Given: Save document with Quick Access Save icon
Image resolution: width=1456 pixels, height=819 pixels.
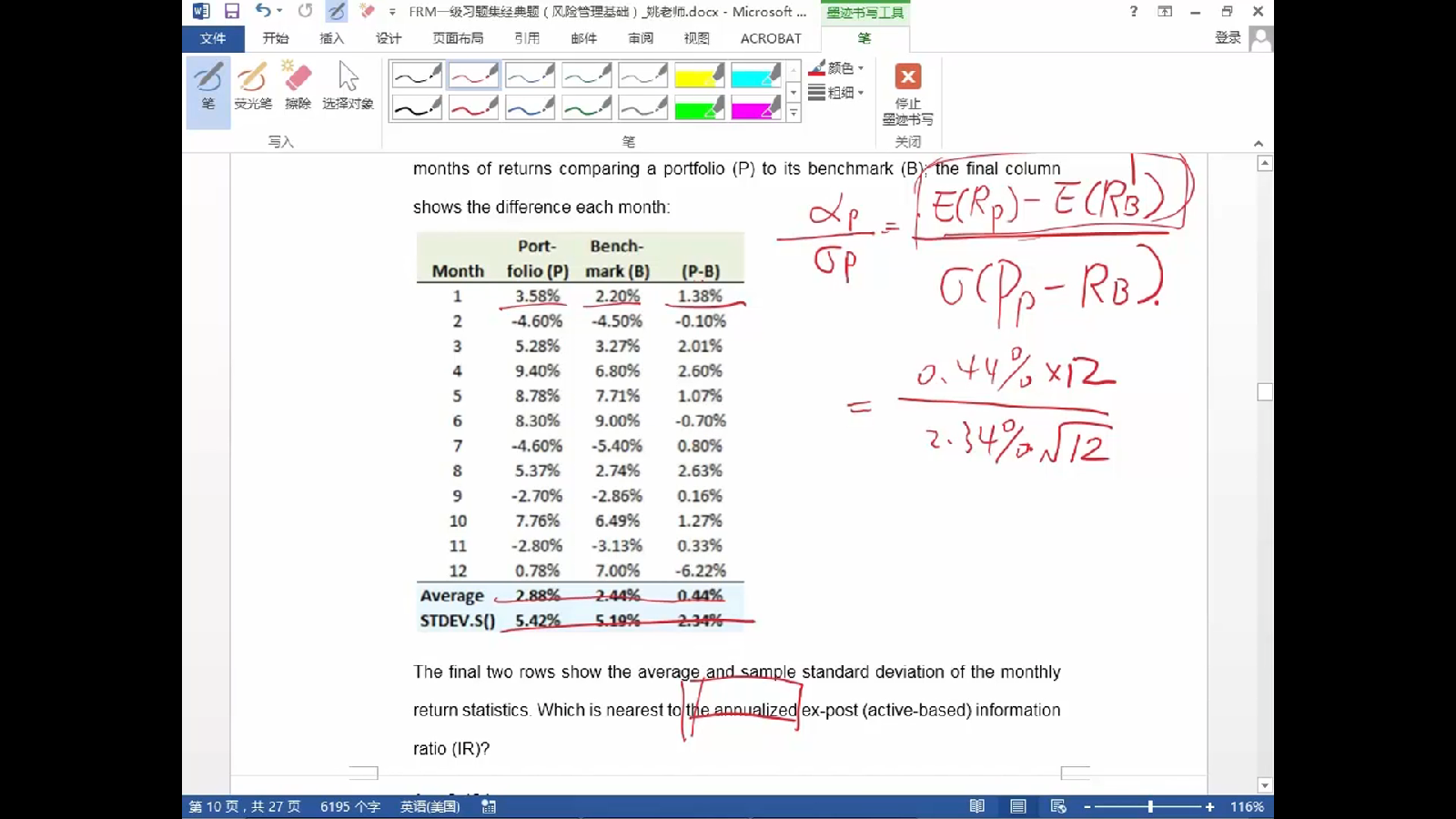Looking at the screenshot, I should coord(232,11).
